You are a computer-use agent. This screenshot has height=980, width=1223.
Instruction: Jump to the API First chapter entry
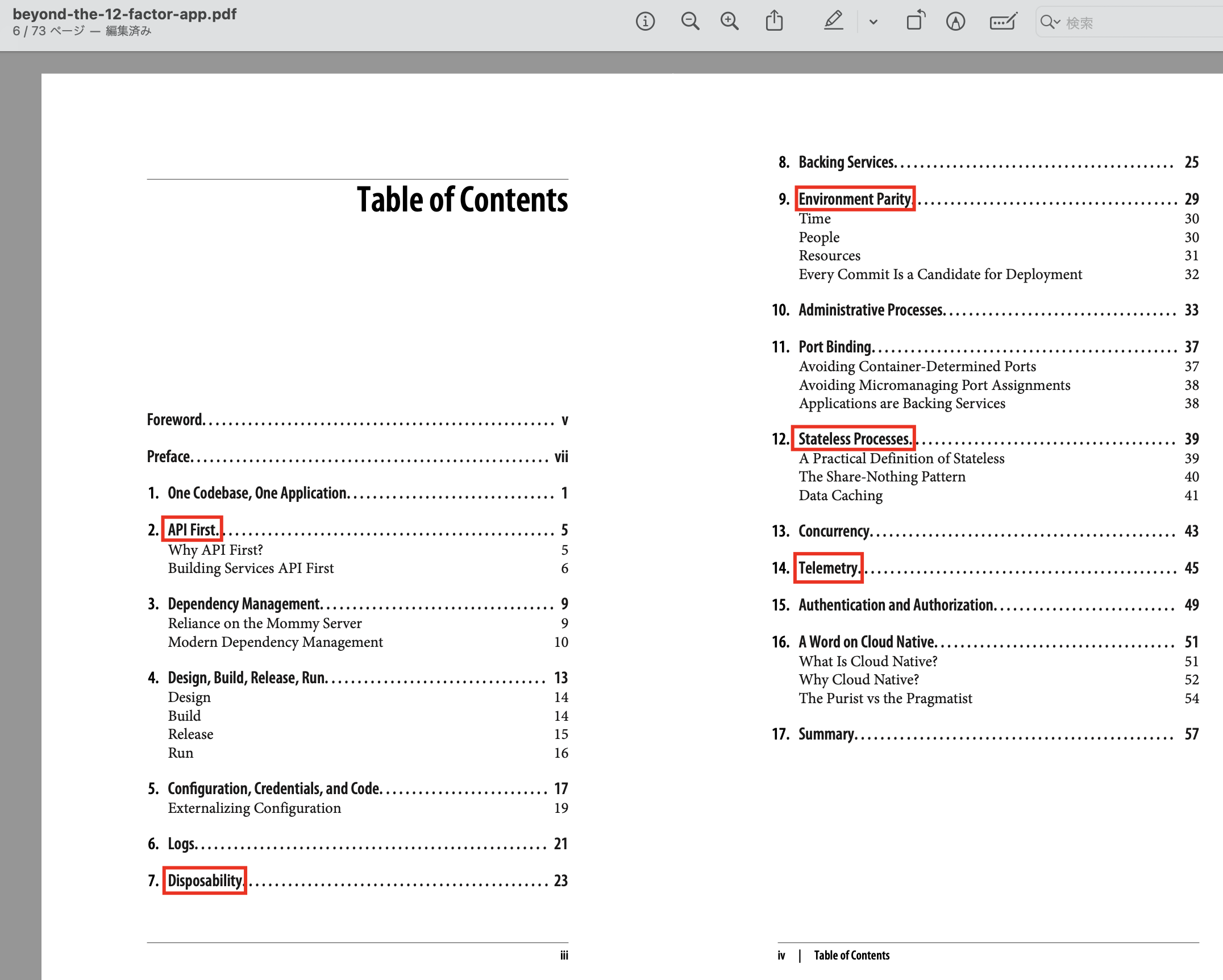(192, 529)
